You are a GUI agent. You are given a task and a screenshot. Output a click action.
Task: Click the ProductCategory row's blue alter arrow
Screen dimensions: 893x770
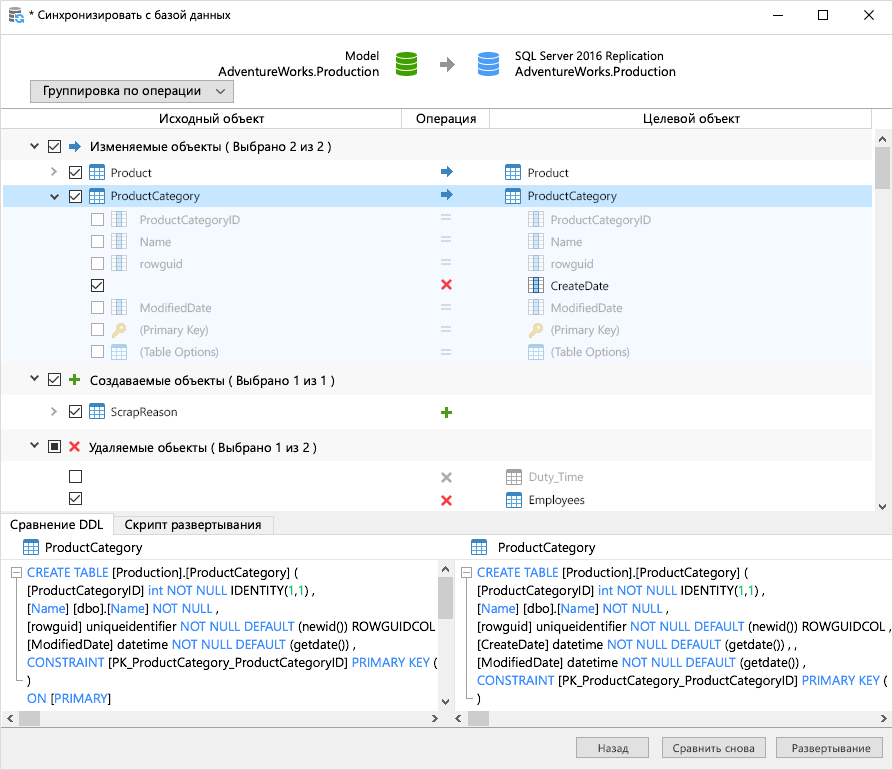tap(446, 195)
